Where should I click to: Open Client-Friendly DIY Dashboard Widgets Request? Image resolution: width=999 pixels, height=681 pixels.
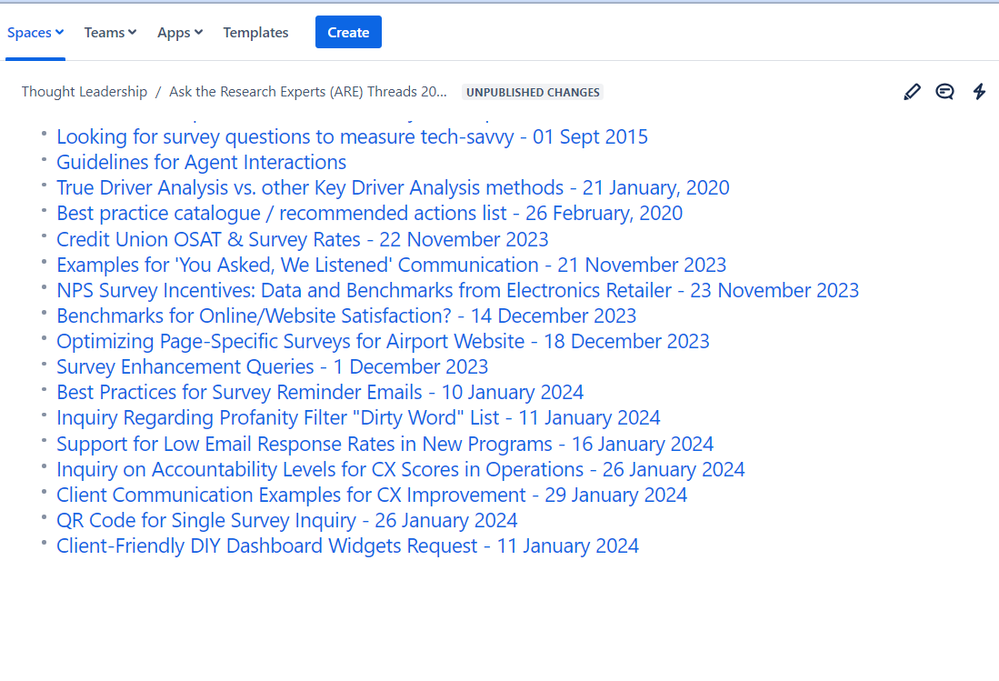pyautogui.click(x=348, y=545)
